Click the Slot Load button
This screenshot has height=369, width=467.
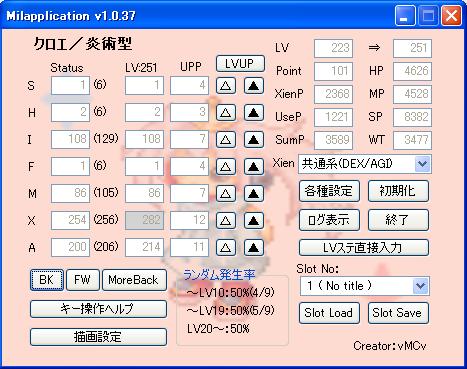(329, 313)
